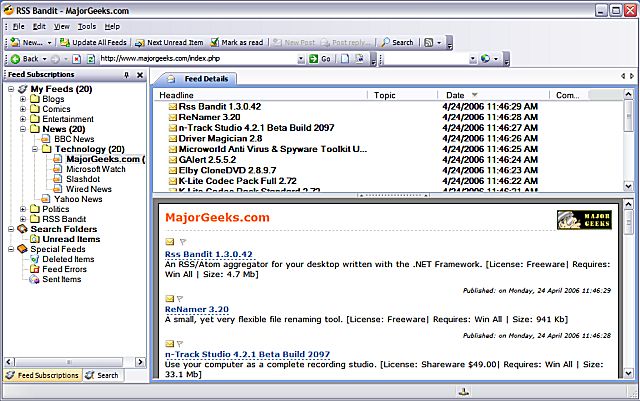Open the Tools menu
Screen dimensions: 640x401
point(87,26)
